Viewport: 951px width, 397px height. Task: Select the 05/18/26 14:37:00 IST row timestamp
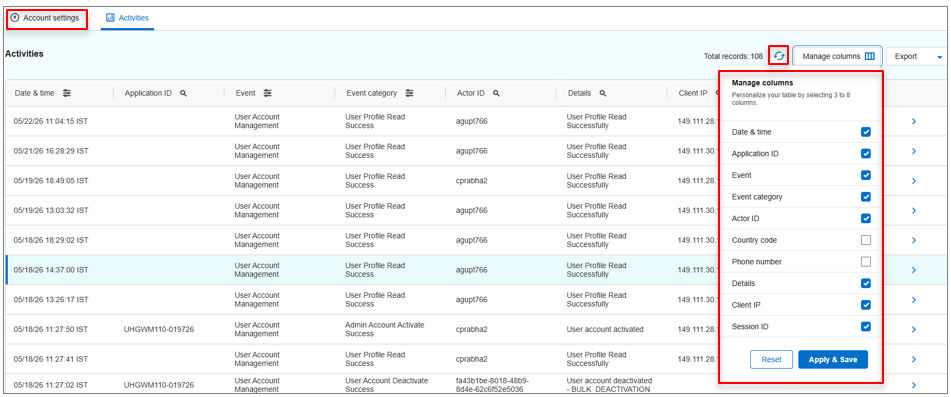[x=51, y=270]
